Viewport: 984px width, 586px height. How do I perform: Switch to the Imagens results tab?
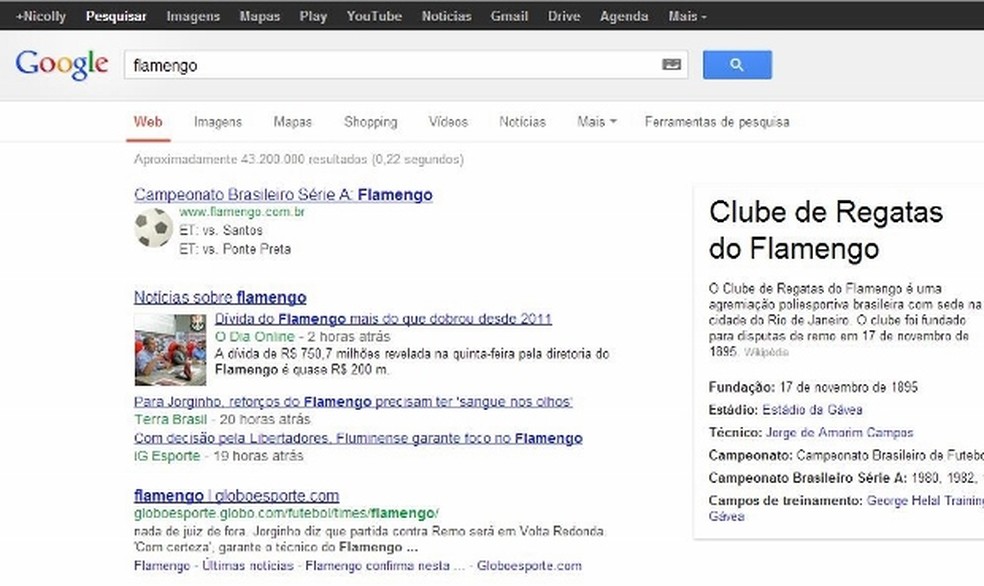217,121
